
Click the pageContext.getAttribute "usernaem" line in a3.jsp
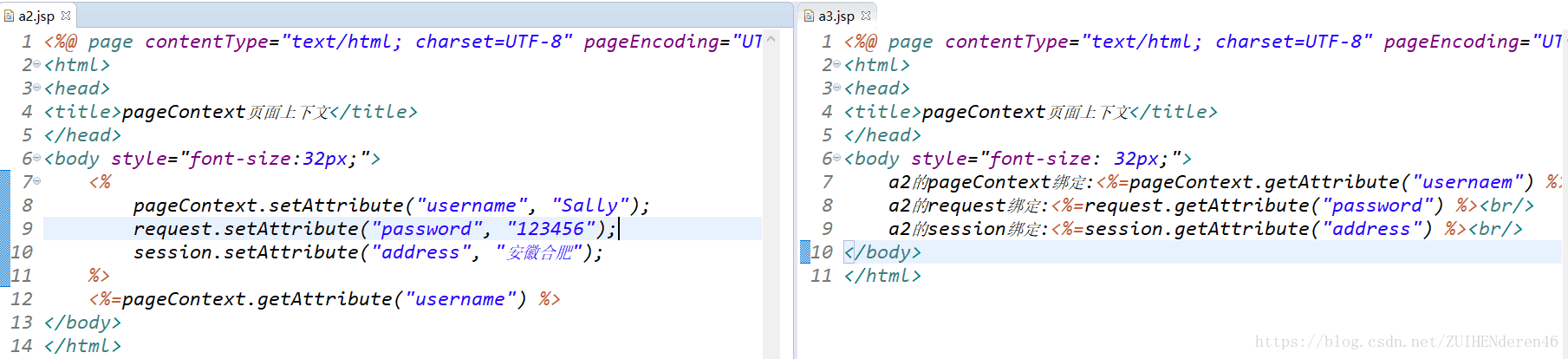point(1226,182)
